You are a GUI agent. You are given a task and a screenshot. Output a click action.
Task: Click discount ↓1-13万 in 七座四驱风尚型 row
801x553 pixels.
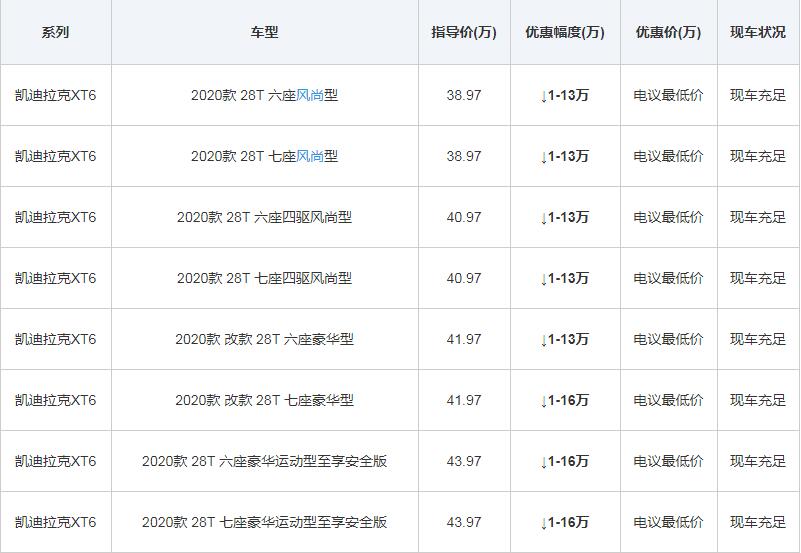pos(565,278)
